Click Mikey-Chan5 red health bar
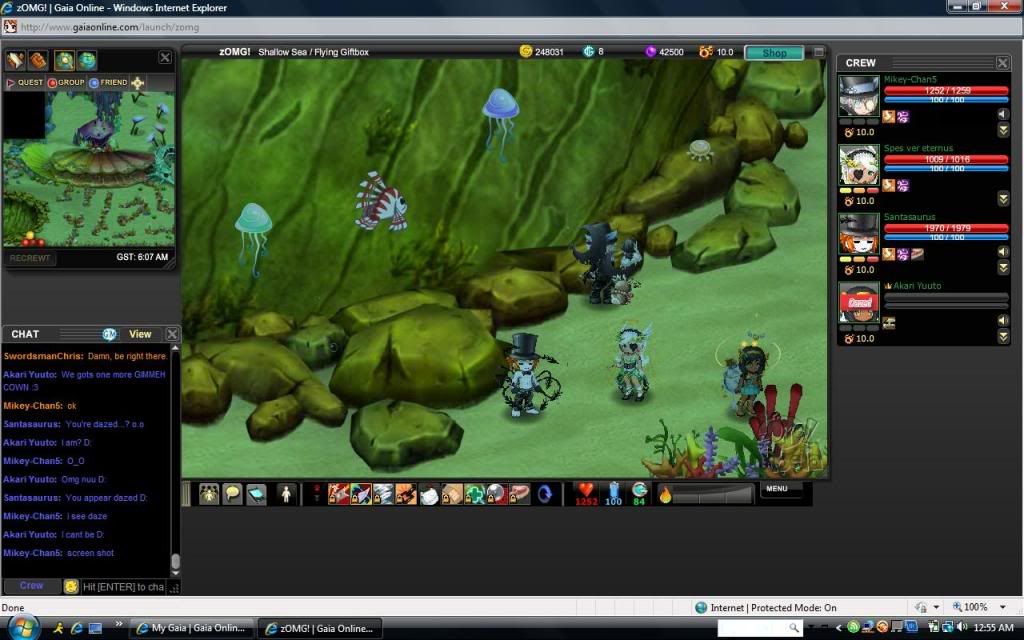Image resolution: width=1024 pixels, height=640 pixels. [x=946, y=90]
